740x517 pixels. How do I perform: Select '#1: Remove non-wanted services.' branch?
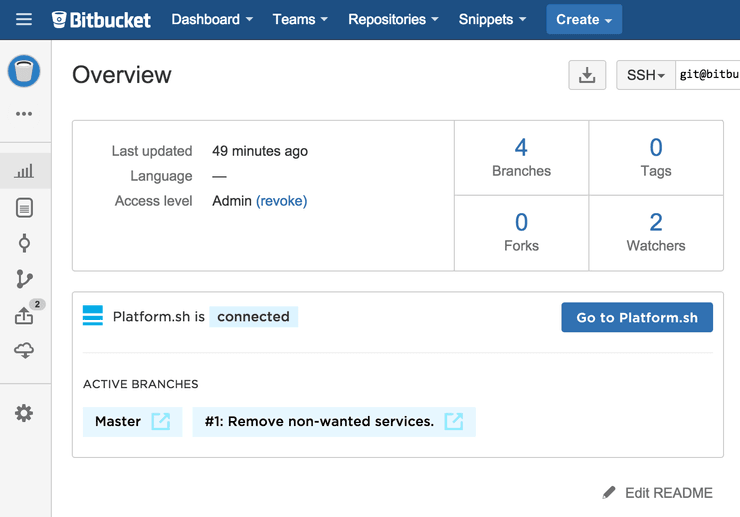[334, 422]
